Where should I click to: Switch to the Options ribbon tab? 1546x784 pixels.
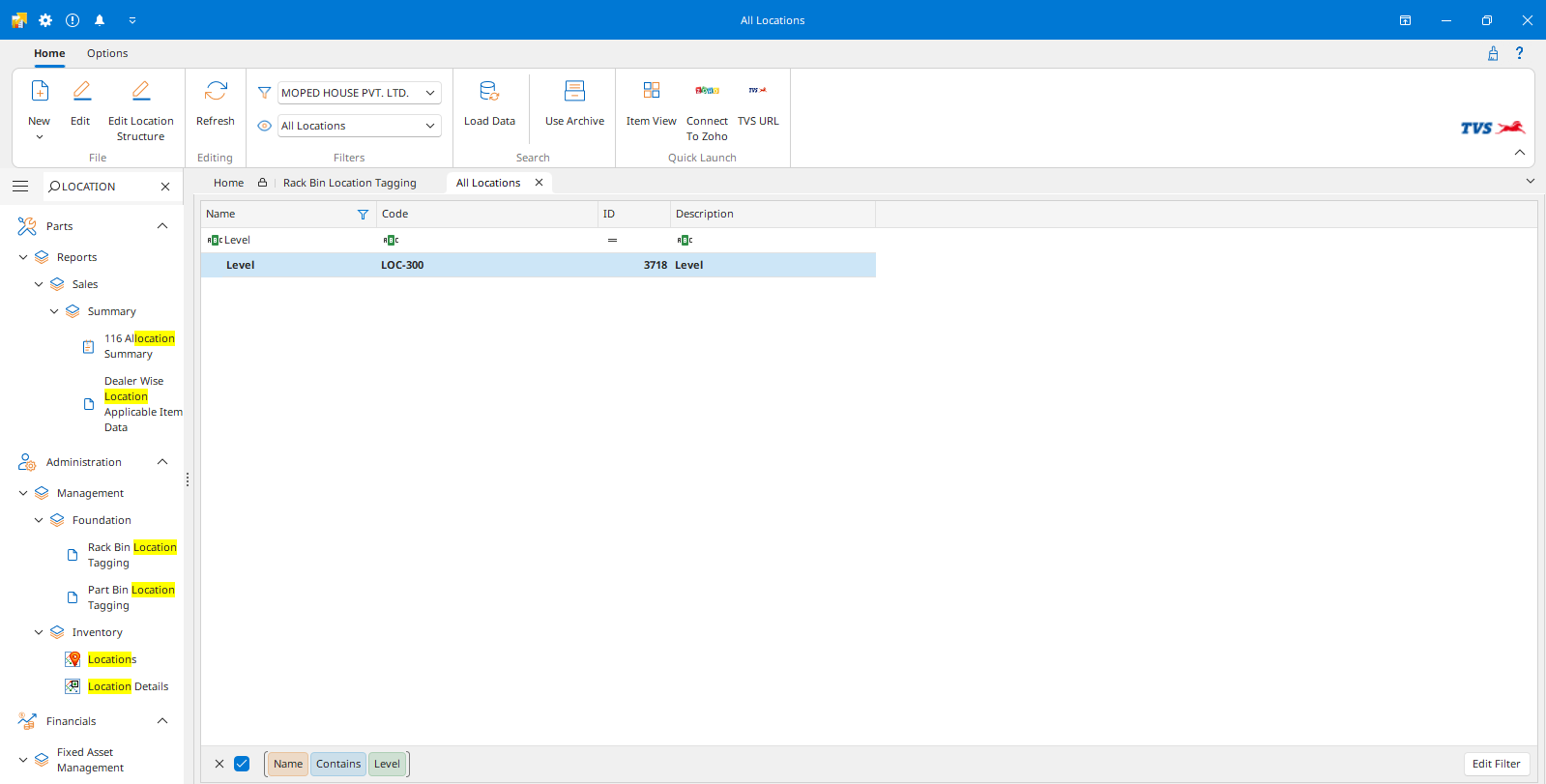click(x=107, y=53)
